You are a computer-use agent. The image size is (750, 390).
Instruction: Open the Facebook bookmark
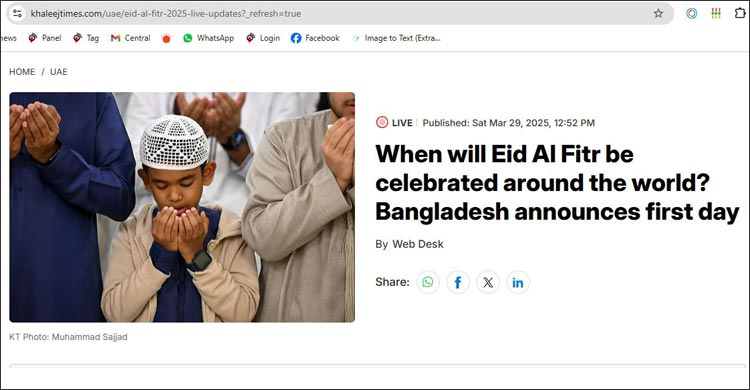pyautogui.click(x=315, y=38)
